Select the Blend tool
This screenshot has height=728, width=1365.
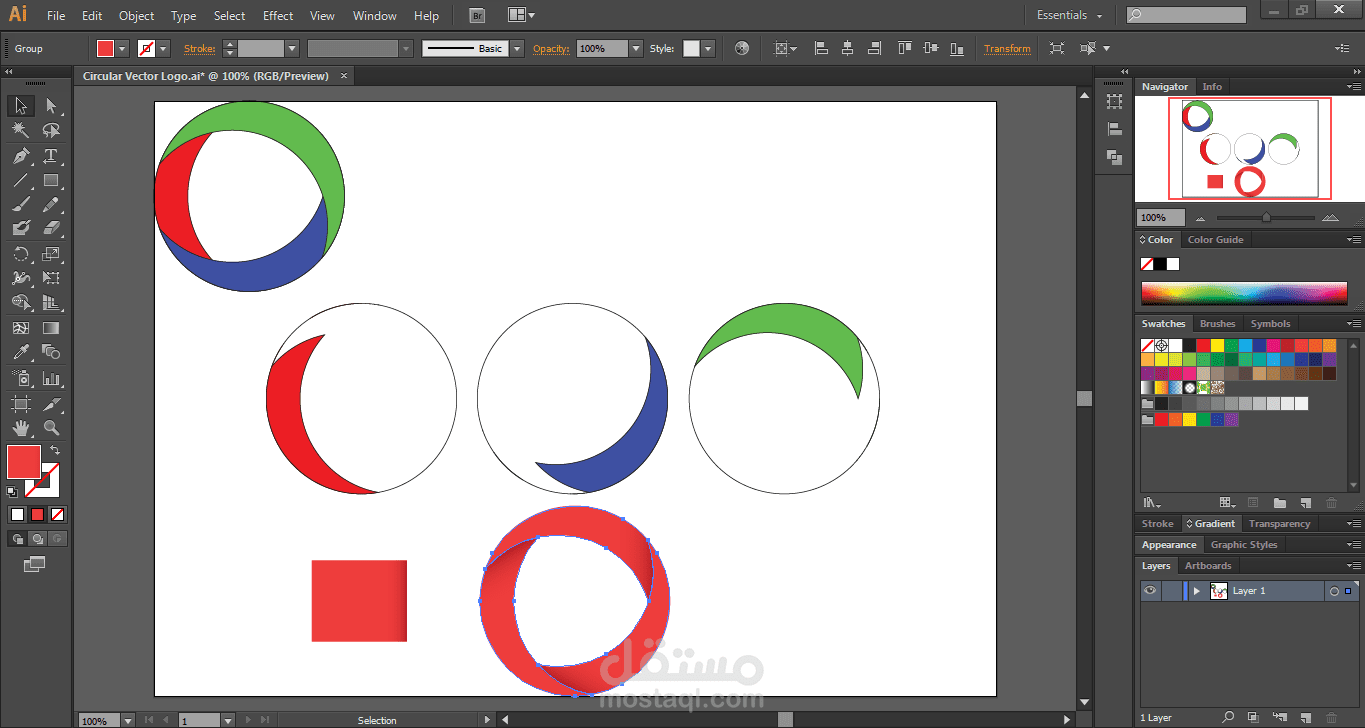[x=51, y=352]
